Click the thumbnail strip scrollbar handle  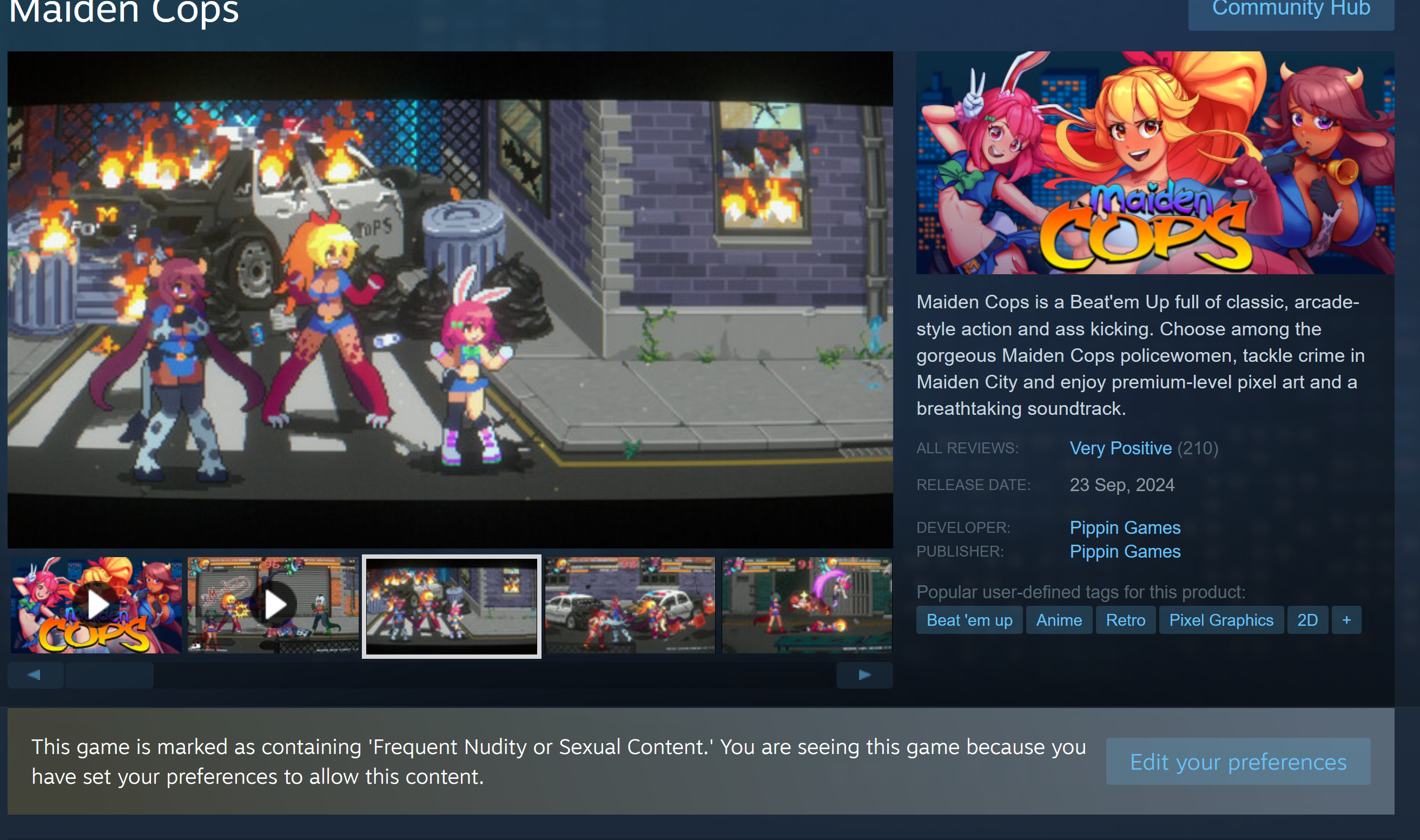pyautogui.click(x=109, y=674)
